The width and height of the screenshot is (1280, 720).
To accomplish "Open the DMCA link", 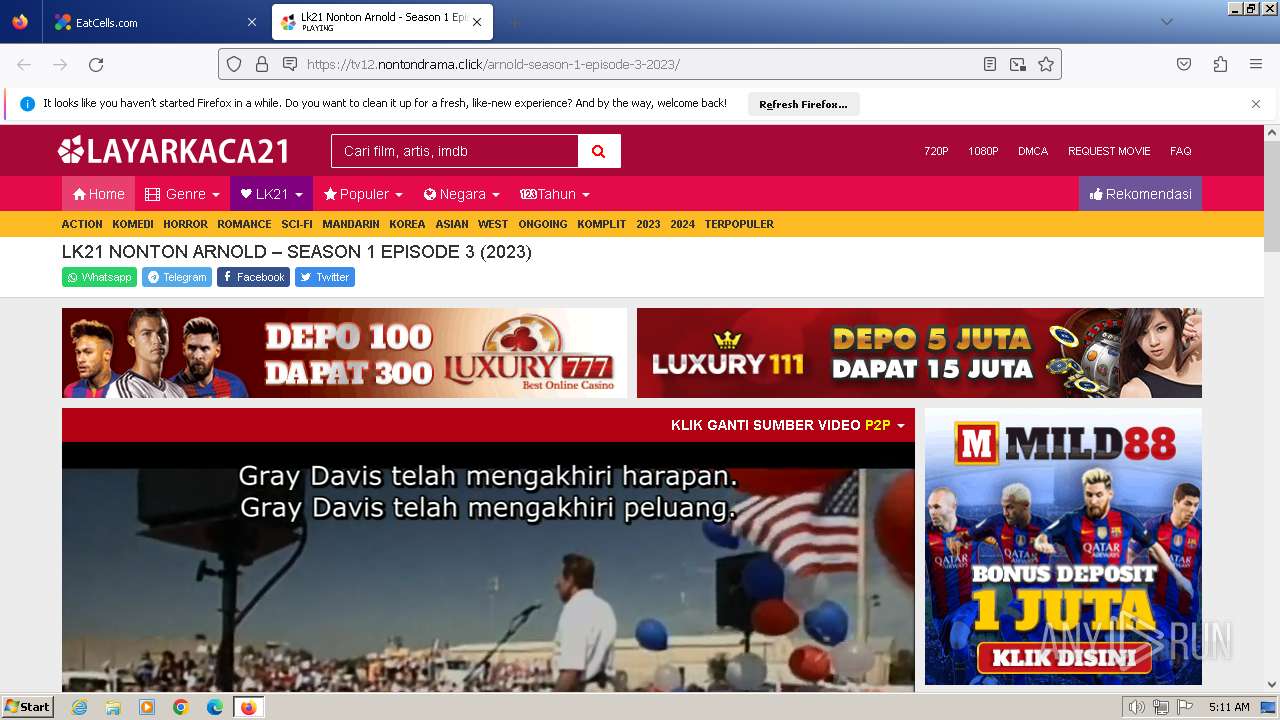I will coord(1033,151).
